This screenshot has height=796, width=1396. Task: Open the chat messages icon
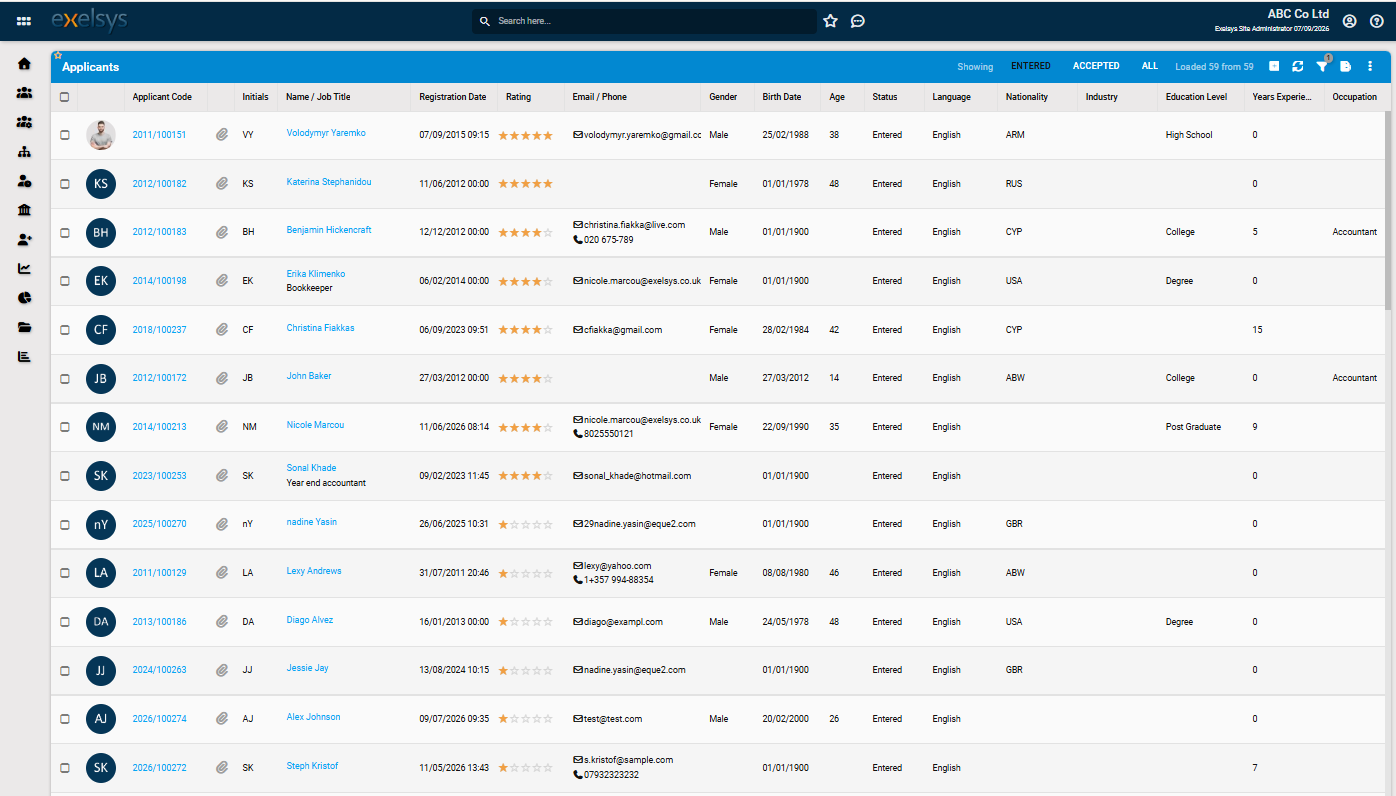858,21
